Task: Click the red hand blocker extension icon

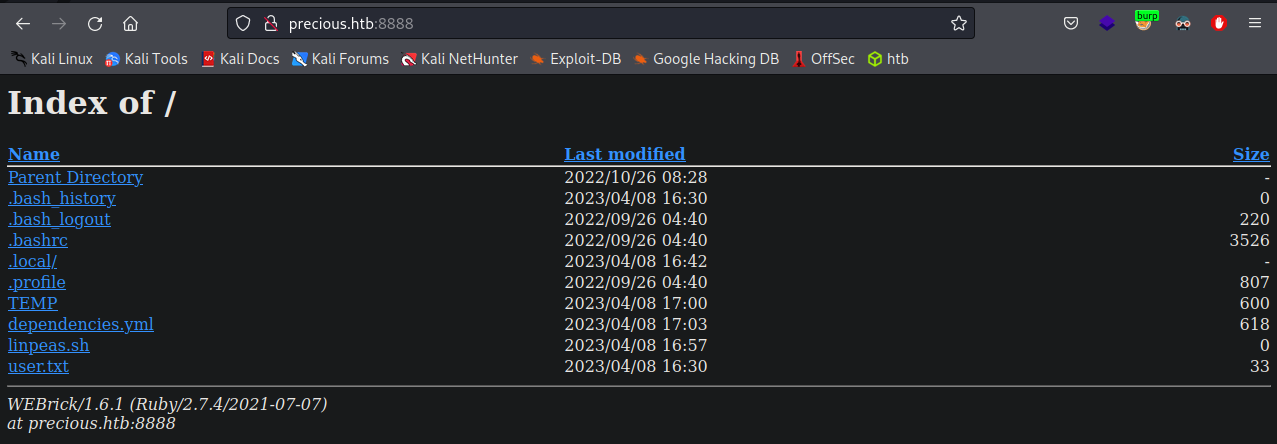Action: pyautogui.click(x=1219, y=23)
